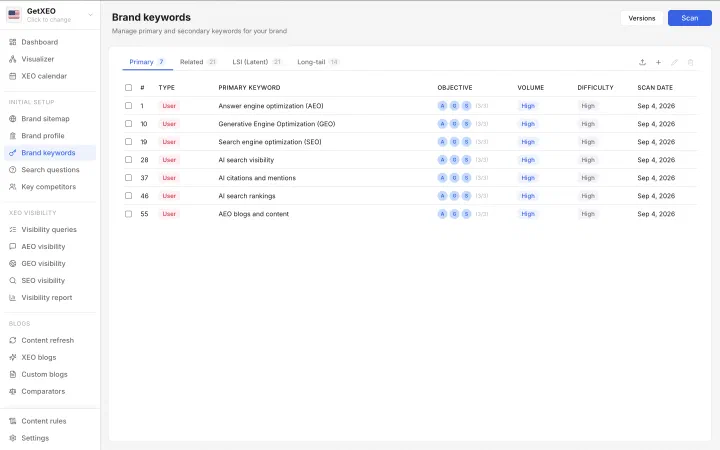Click the Search questions icon
Image resolution: width=720 pixels, height=450 pixels.
coord(13,170)
